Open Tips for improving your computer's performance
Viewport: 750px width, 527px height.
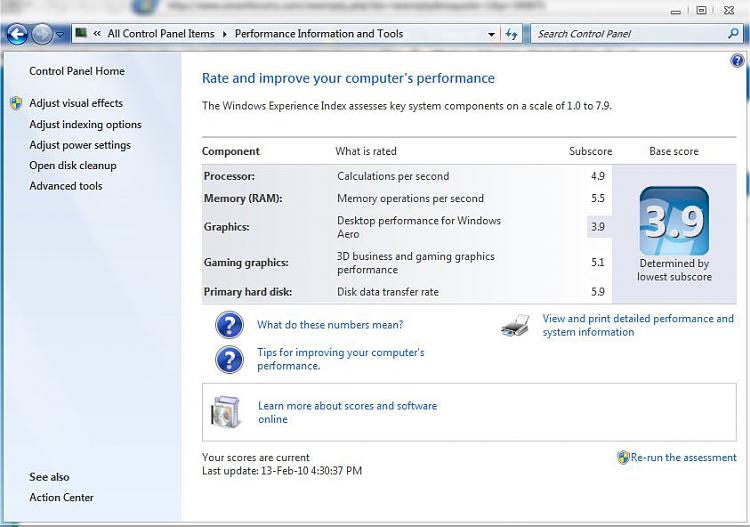tap(341, 359)
